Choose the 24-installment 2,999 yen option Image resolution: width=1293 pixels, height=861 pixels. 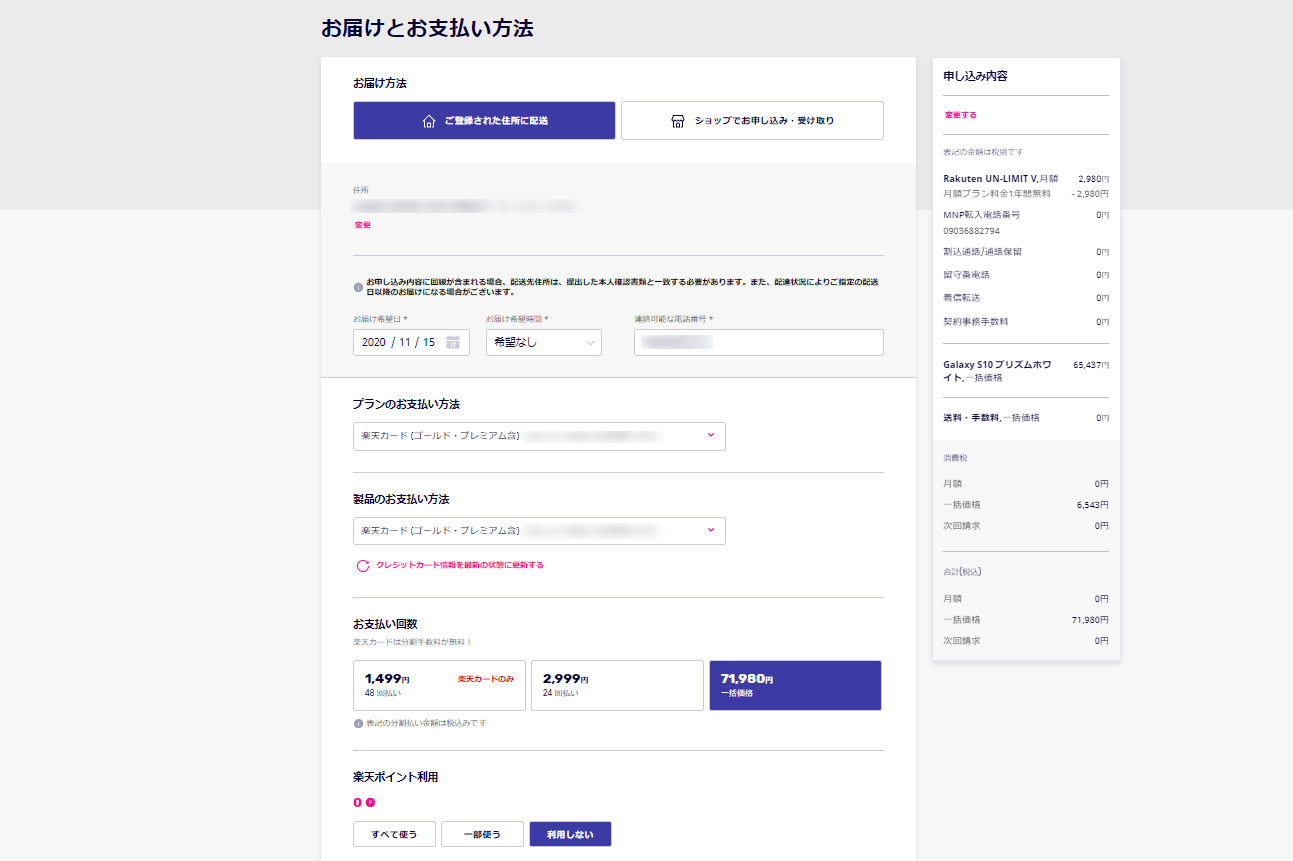coord(617,685)
